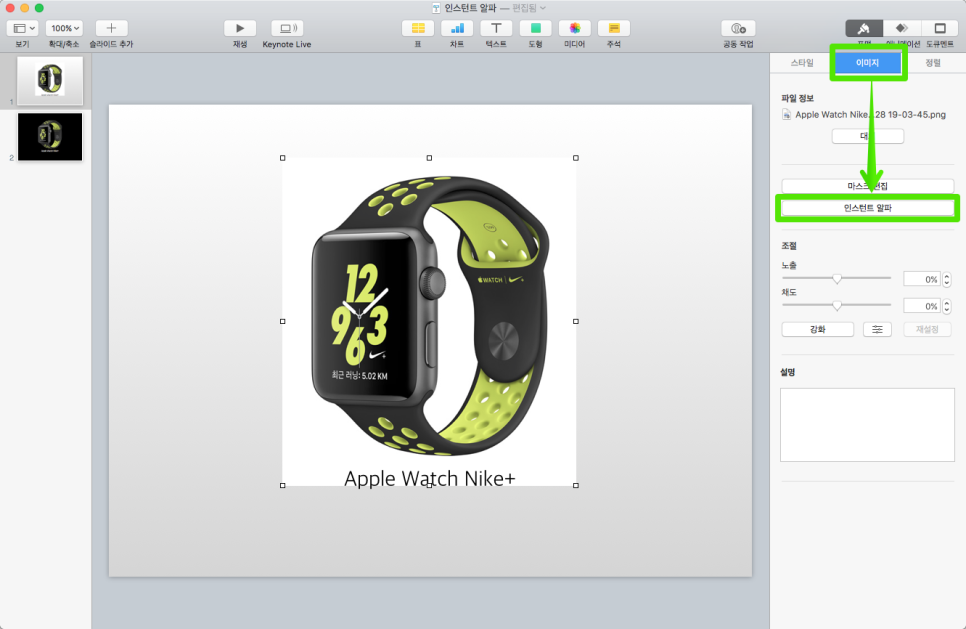Open the adjustments sliders icon button
This screenshot has width=966, height=629.
tap(877, 330)
